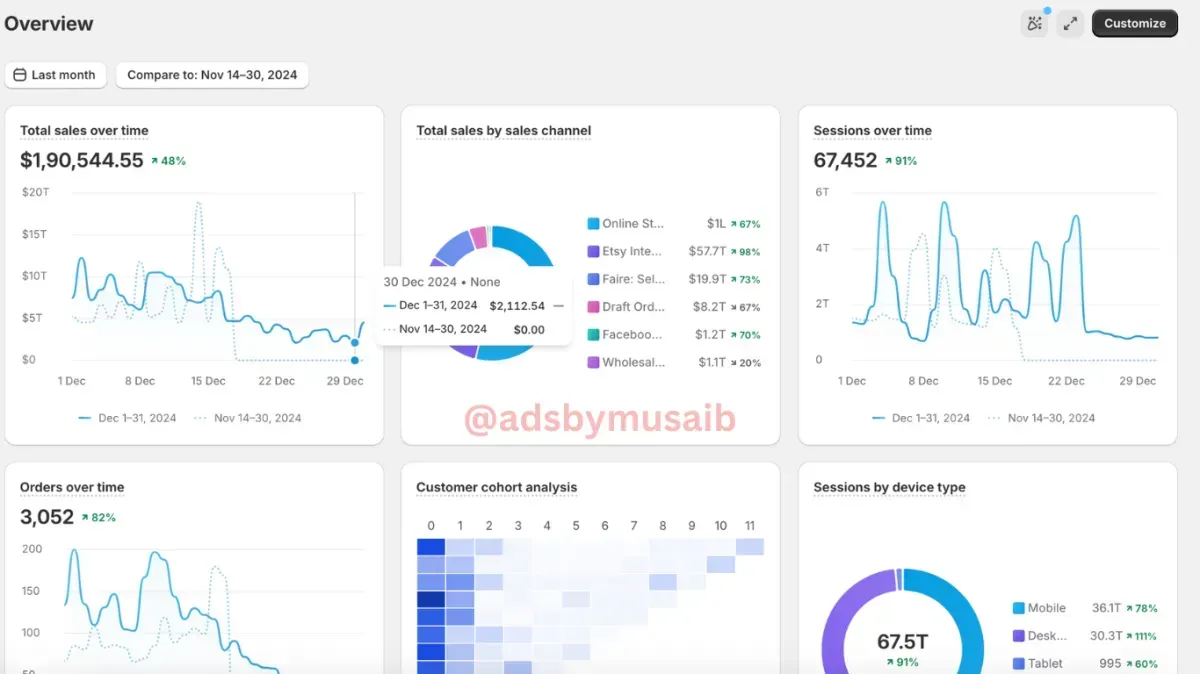Open the Compare to Nov 14–30 selector
The image size is (1200, 674).
pos(212,75)
